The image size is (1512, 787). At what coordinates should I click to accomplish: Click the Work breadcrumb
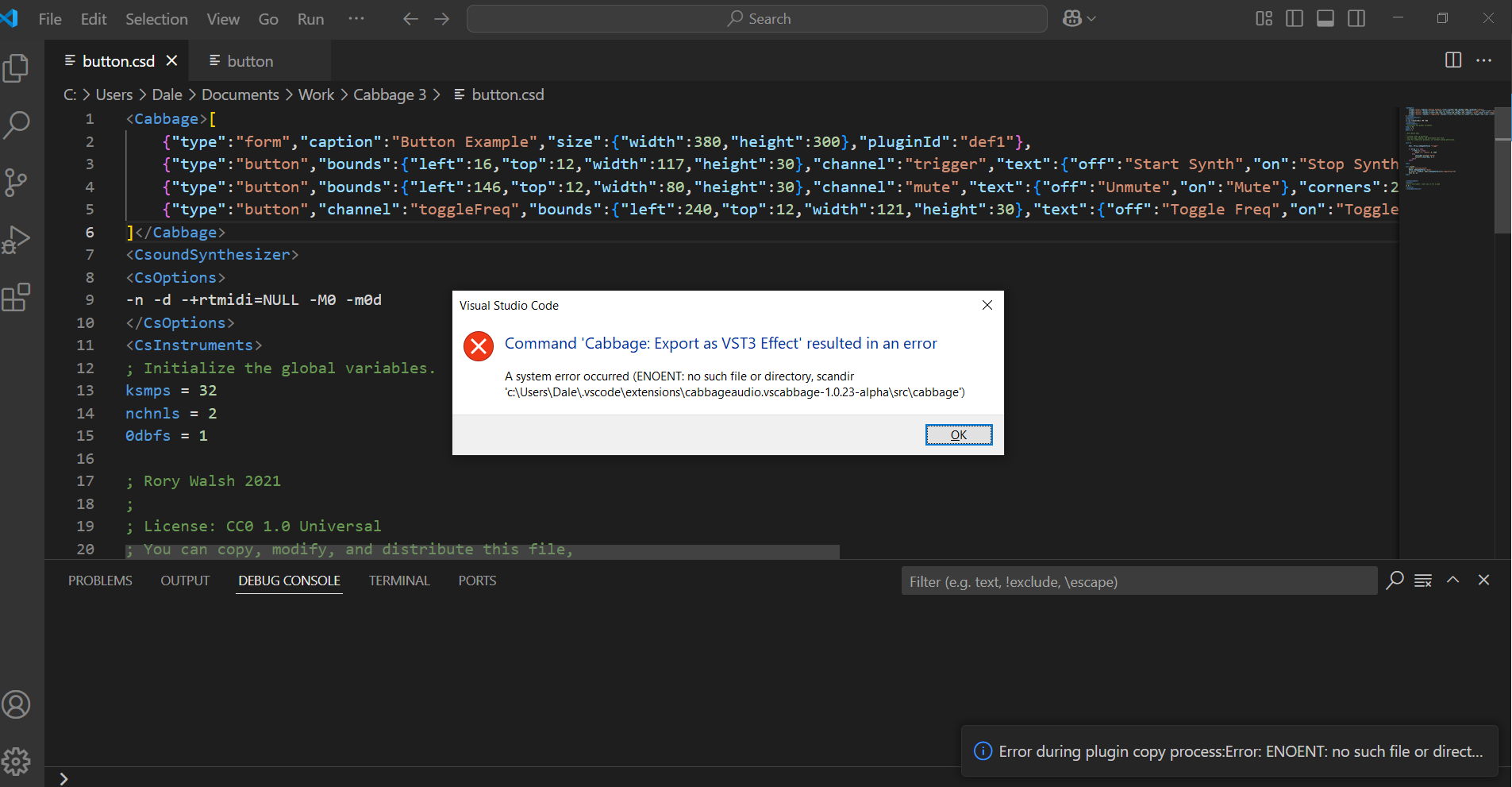316,95
